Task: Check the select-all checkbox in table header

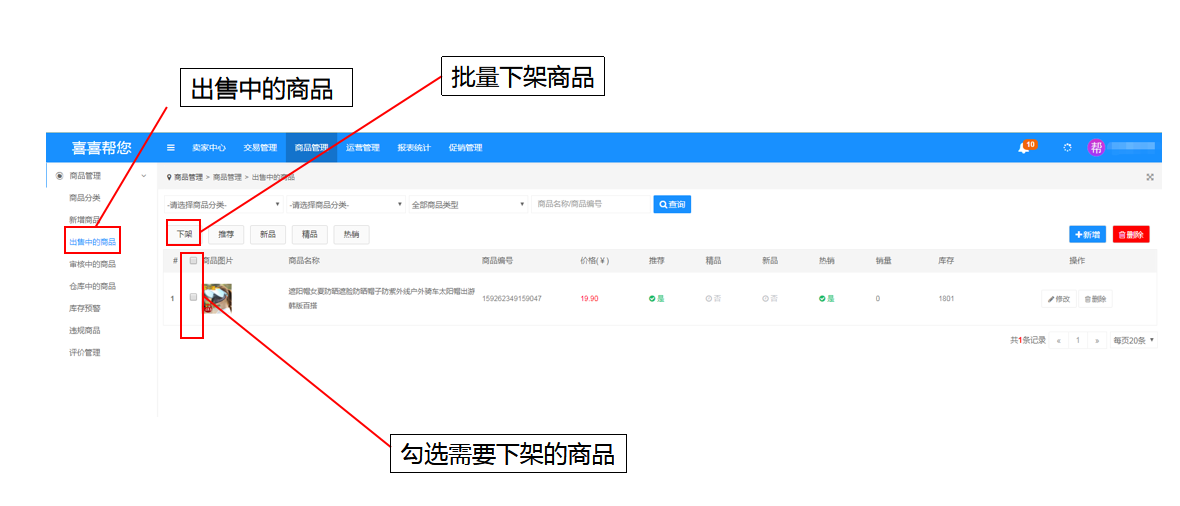Action: pyautogui.click(x=193, y=261)
